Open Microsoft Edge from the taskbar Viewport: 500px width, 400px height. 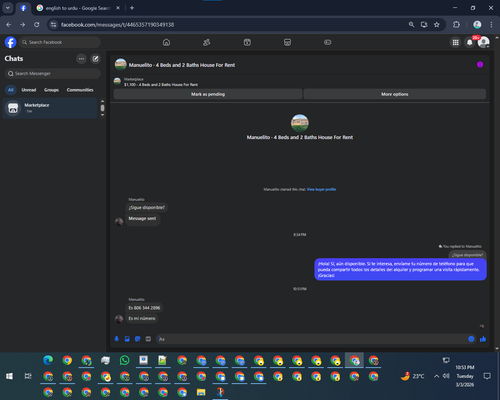pyautogui.click(x=48, y=360)
